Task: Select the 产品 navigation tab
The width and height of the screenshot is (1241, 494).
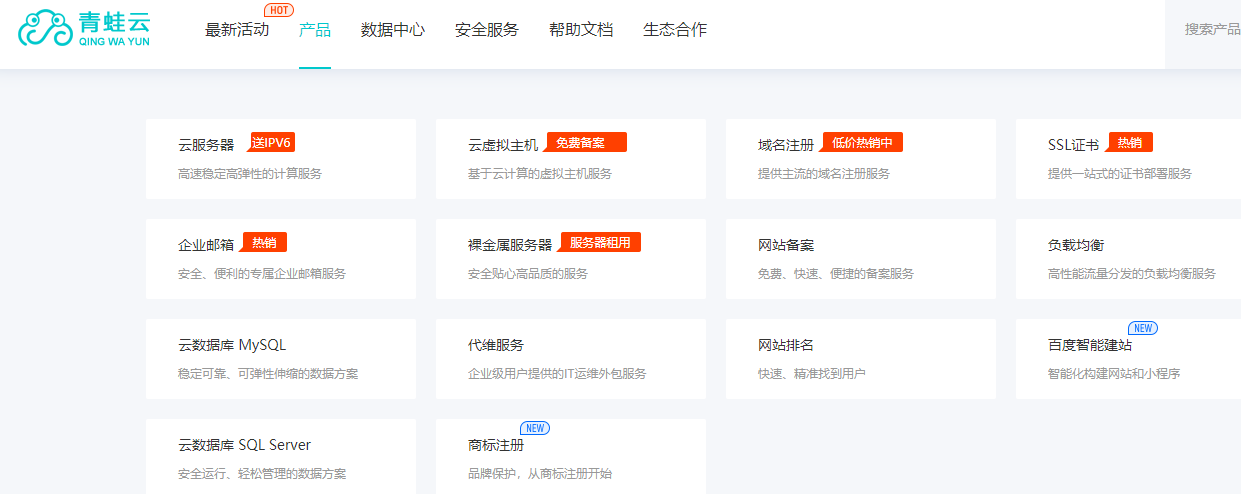Action: click(315, 30)
